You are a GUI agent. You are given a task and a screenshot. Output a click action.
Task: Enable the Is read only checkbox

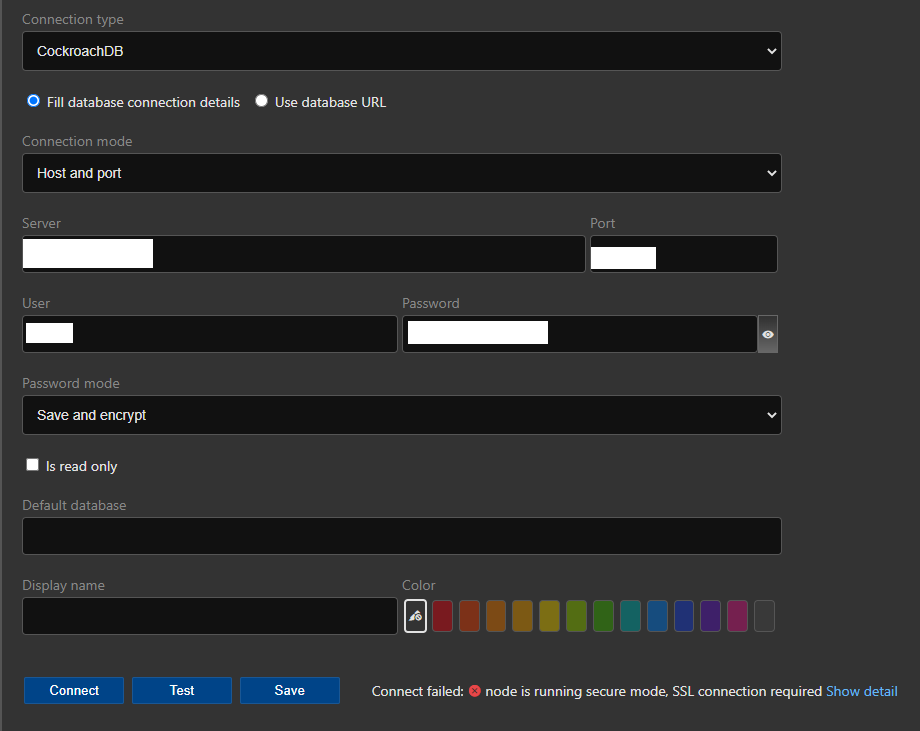pyautogui.click(x=32, y=465)
